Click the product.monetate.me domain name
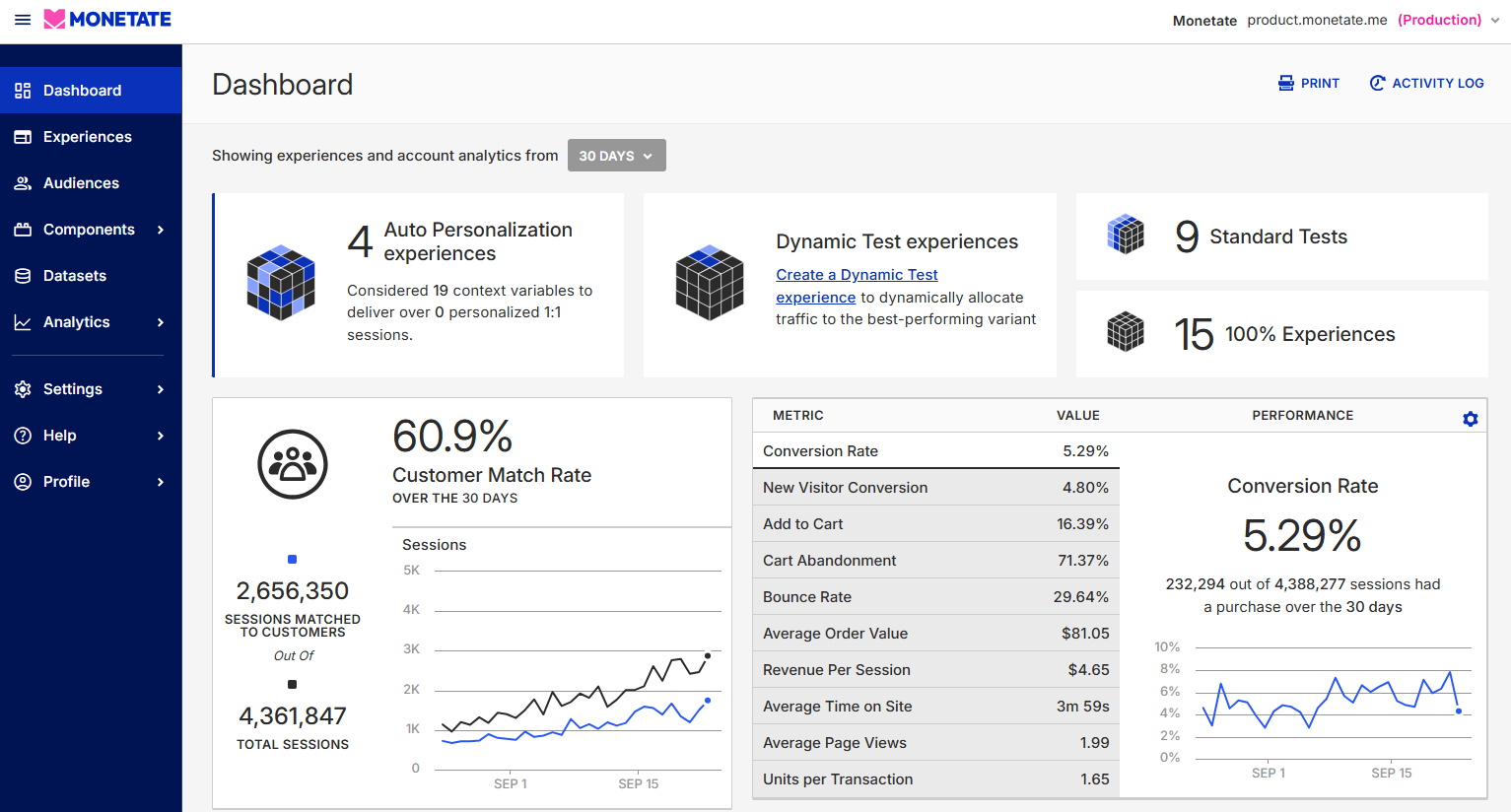1511x812 pixels. pyautogui.click(x=1317, y=21)
